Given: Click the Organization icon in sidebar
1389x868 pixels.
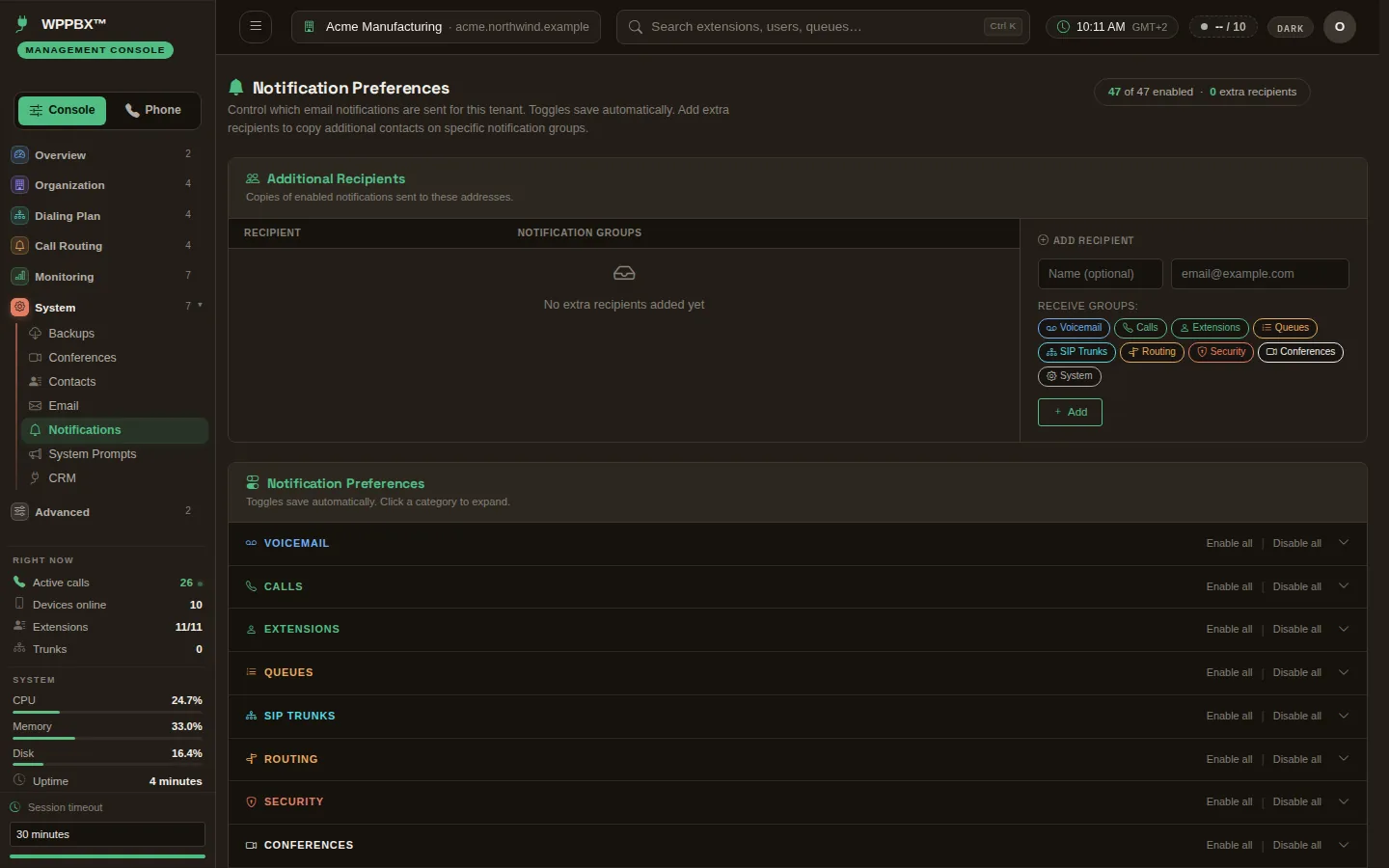Looking at the screenshot, I should (x=20, y=185).
